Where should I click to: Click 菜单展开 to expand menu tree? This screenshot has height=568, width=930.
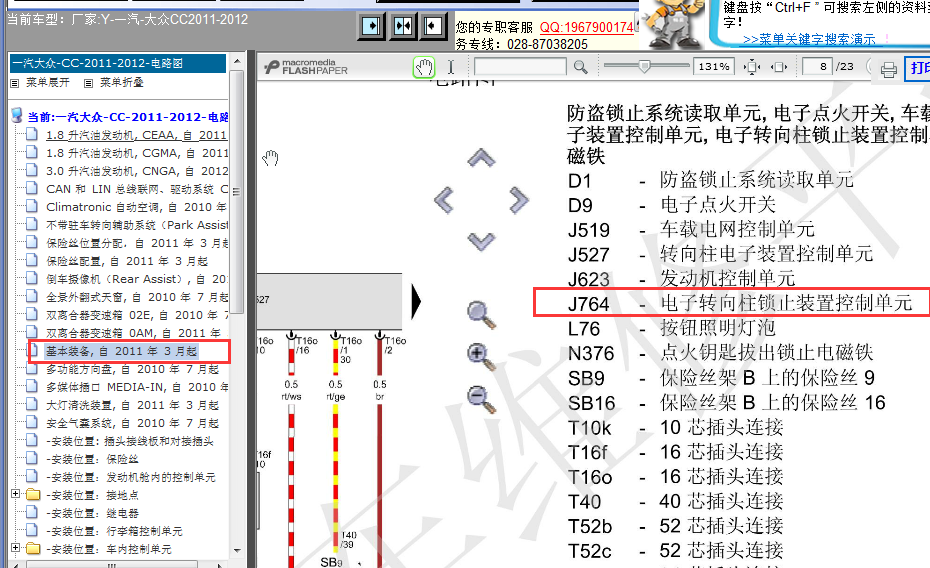(x=47, y=82)
